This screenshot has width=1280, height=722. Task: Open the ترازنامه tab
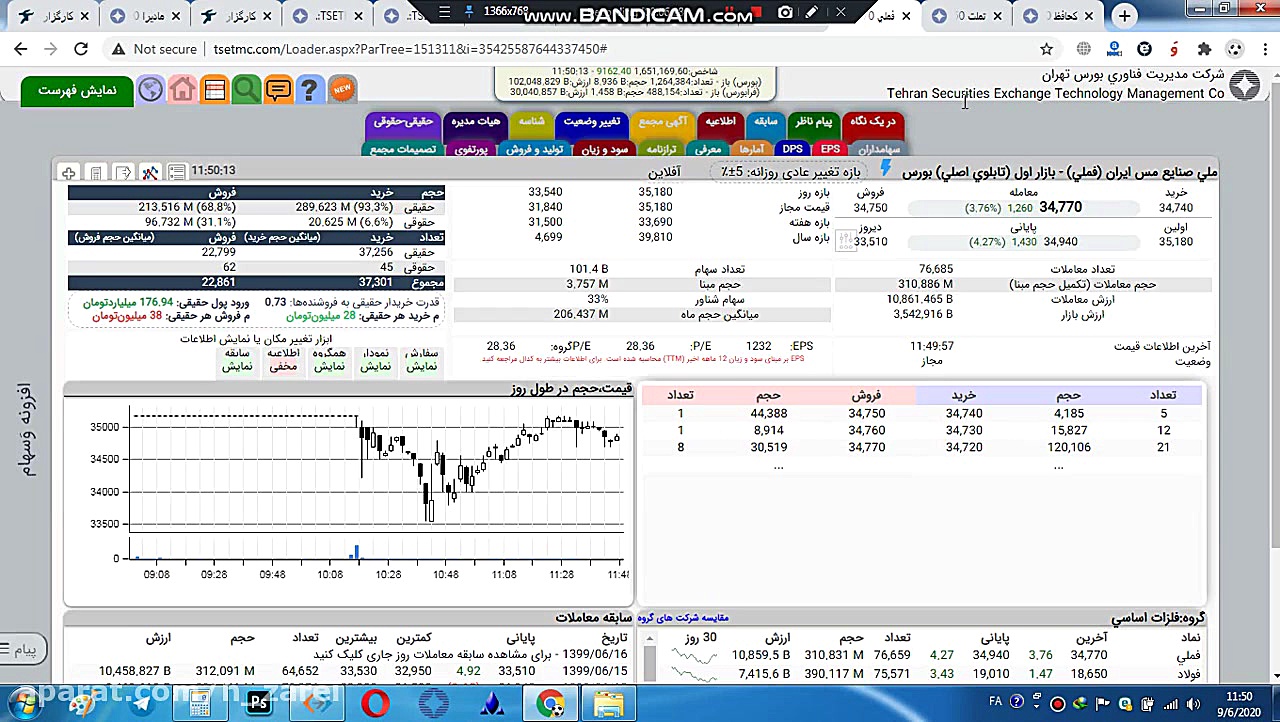tap(660, 149)
